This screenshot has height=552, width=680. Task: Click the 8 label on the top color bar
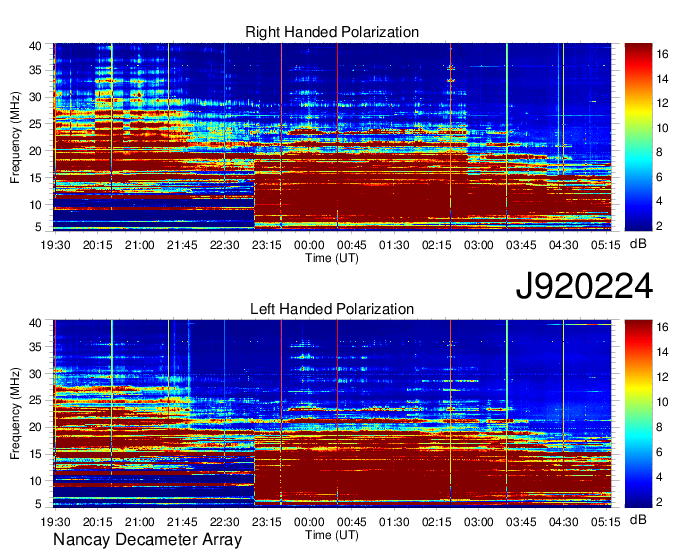pyautogui.click(x=659, y=152)
